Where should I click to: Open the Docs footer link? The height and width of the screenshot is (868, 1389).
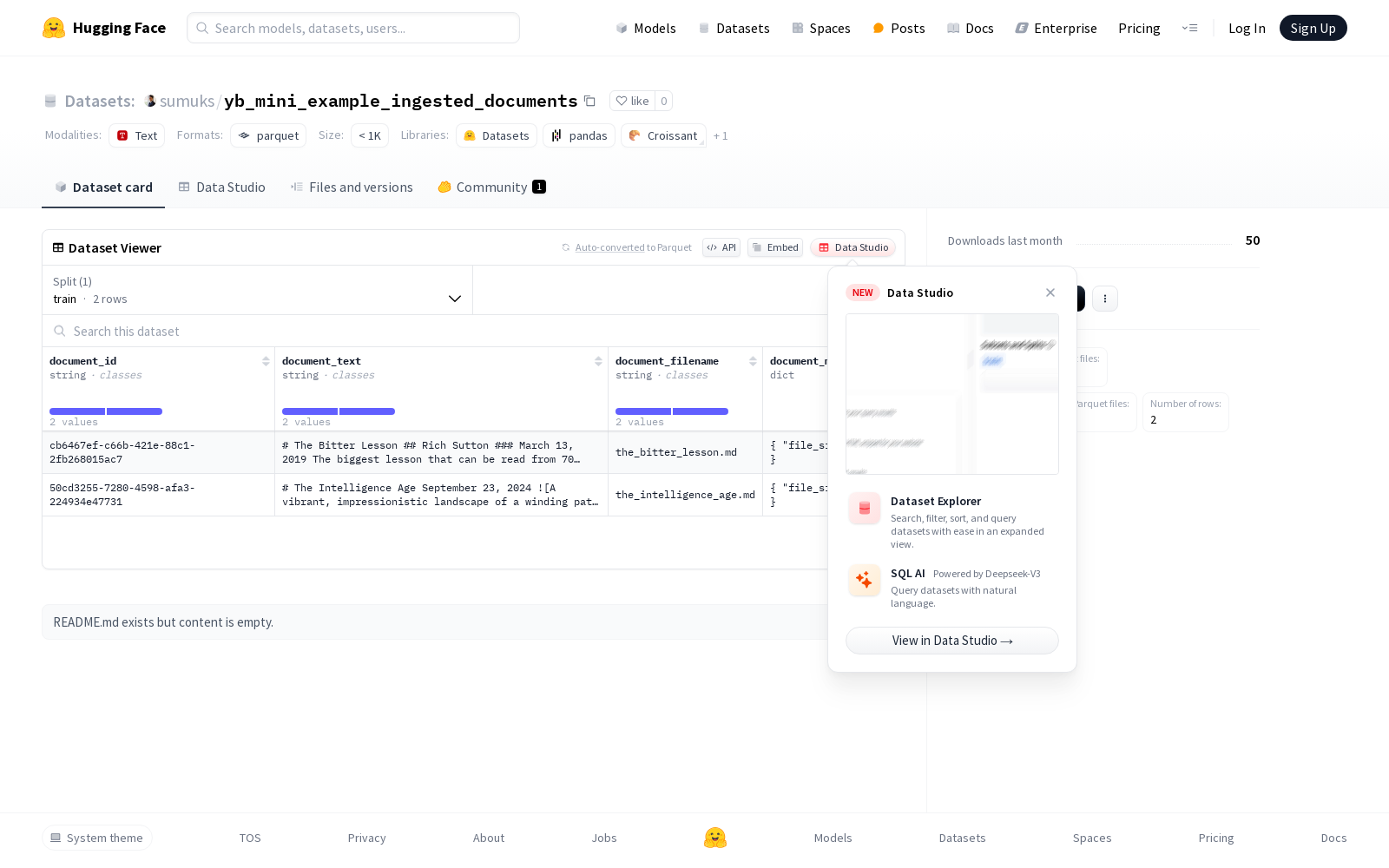1333,838
